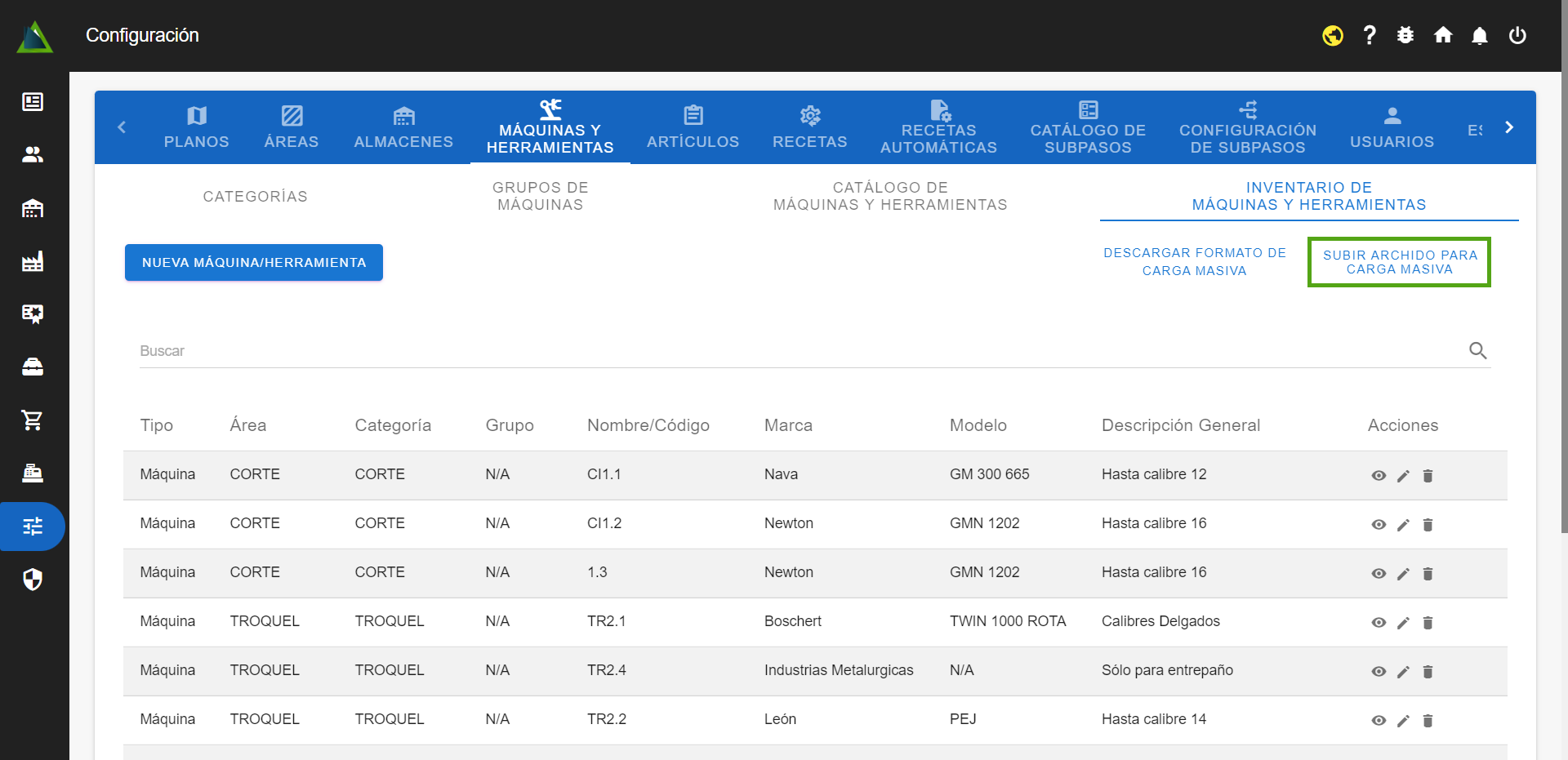Go to home via house icon
The width and height of the screenshot is (1568, 760).
1443,35
